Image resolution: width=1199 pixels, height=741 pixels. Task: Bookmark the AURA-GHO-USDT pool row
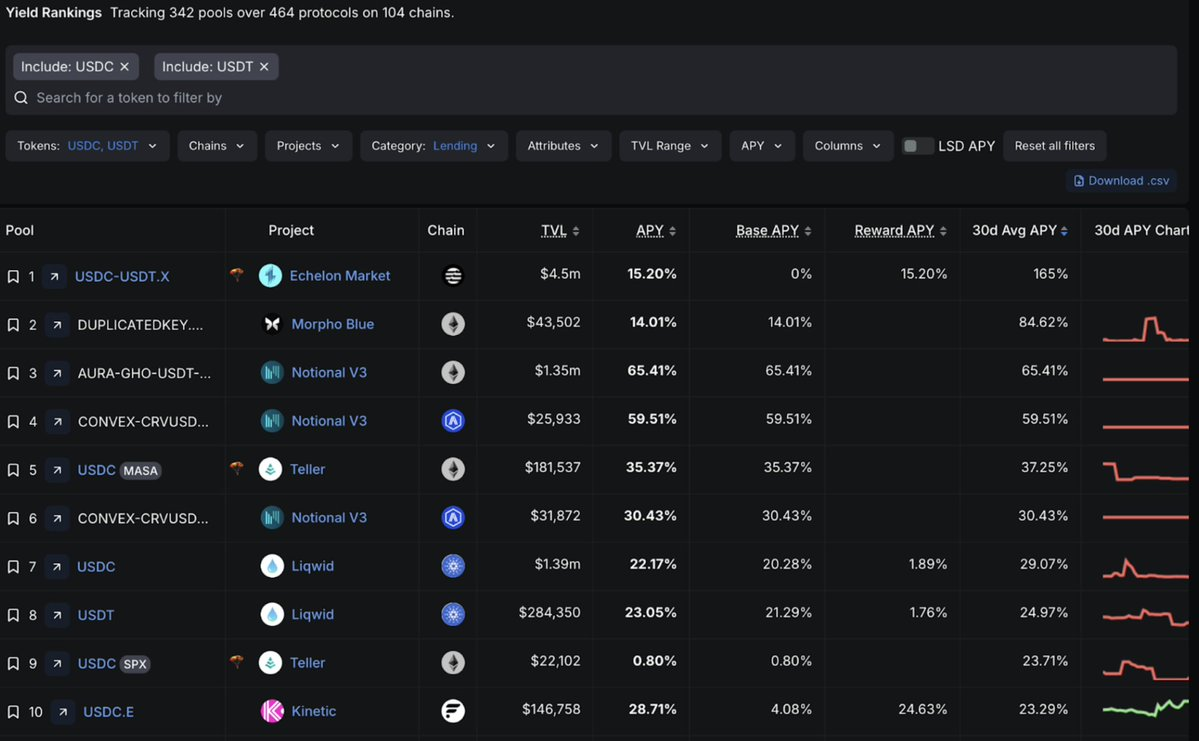coord(13,373)
